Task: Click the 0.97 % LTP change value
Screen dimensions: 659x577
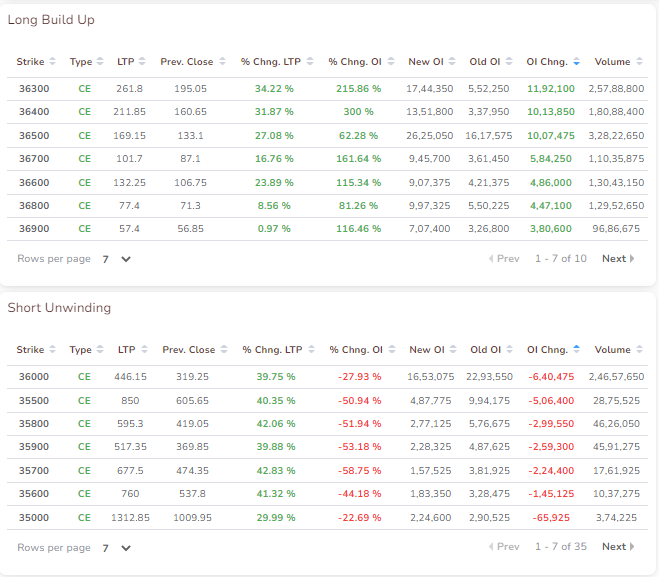Action: [274, 229]
